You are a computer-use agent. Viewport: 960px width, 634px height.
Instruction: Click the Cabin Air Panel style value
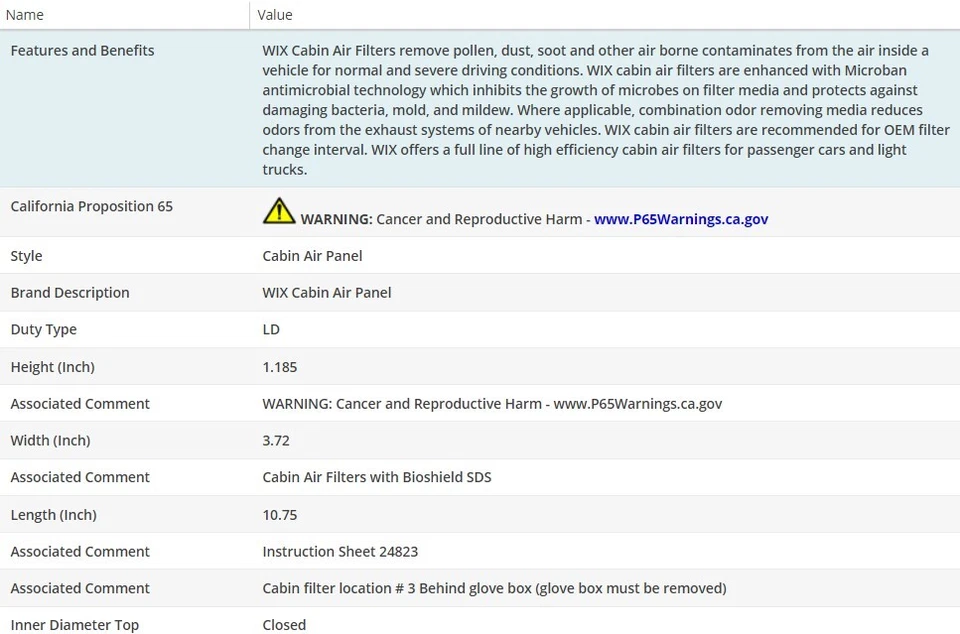click(x=312, y=256)
